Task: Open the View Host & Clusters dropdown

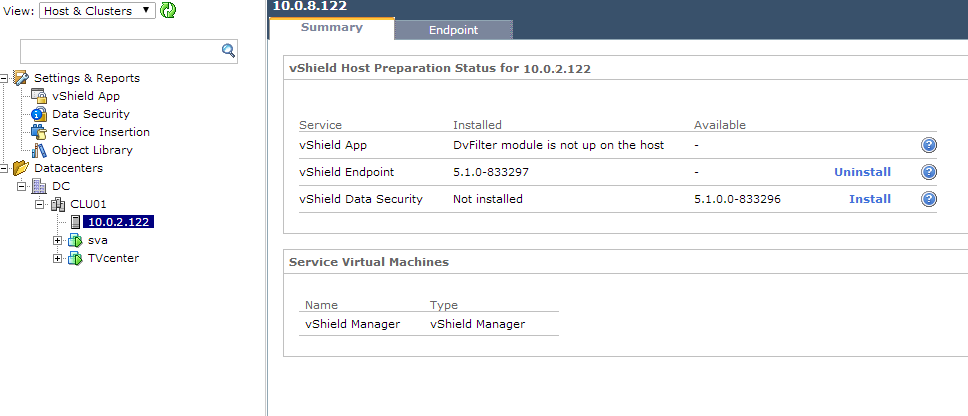Action: [97, 11]
